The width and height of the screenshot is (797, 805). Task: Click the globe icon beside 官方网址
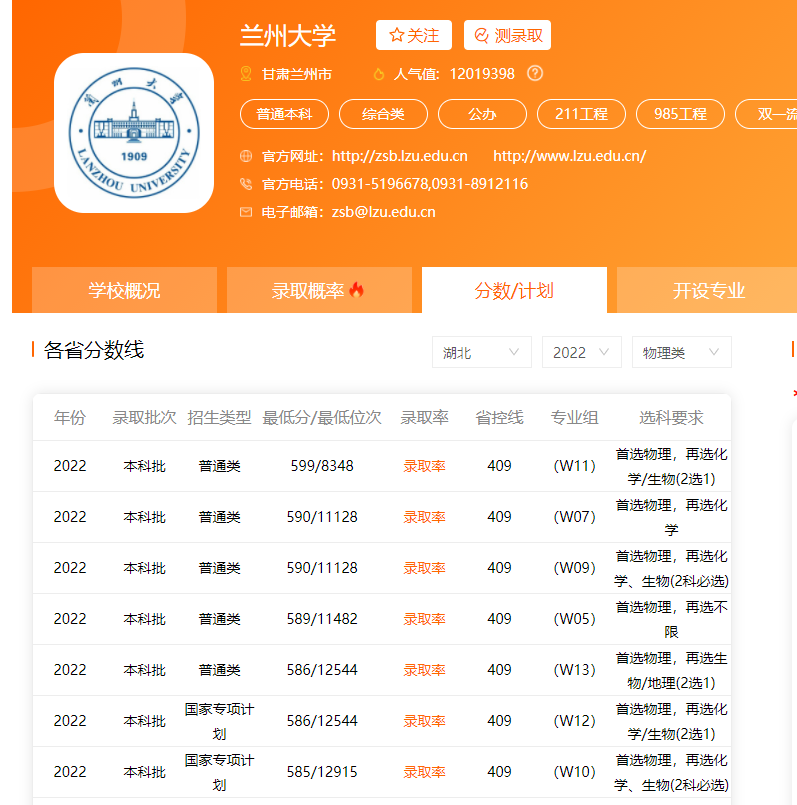pyautogui.click(x=246, y=156)
